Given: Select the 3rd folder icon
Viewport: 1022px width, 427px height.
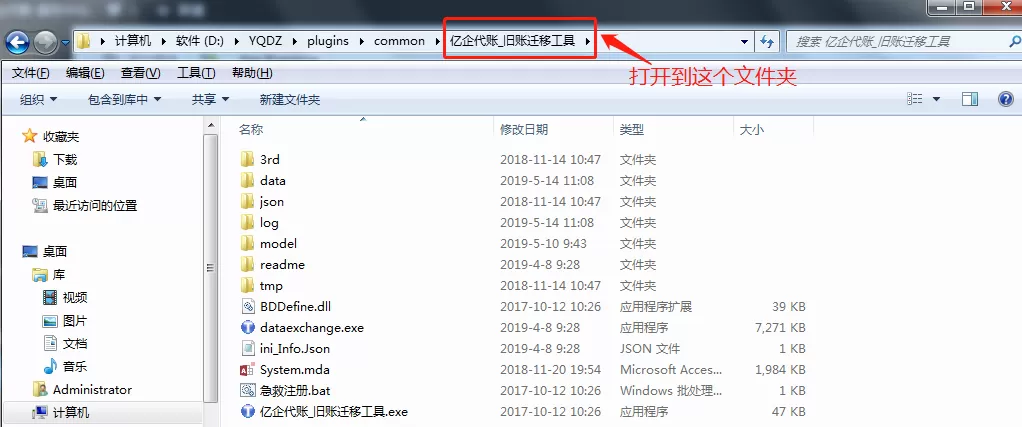Looking at the screenshot, I should click(247, 159).
